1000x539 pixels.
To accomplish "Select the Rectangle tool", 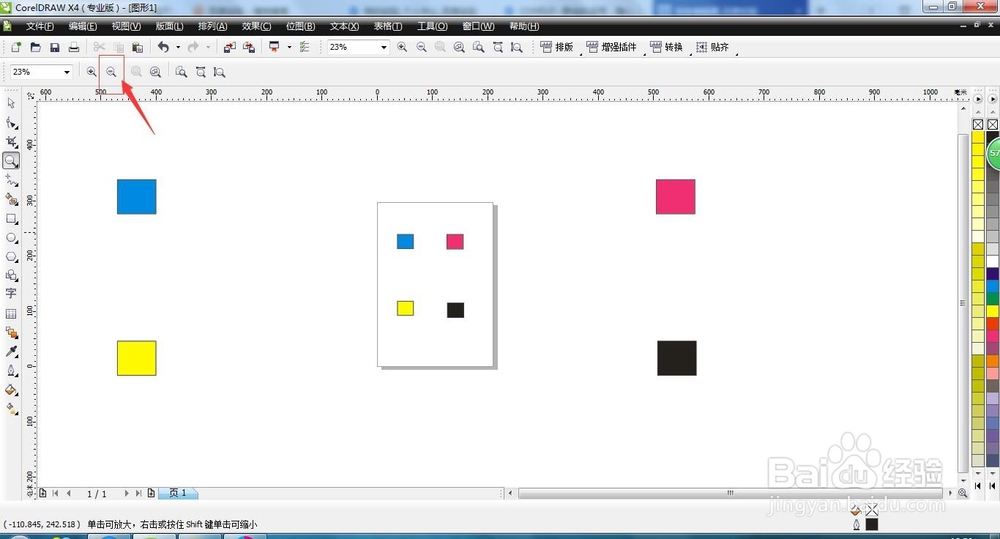I will coord(11,219).
